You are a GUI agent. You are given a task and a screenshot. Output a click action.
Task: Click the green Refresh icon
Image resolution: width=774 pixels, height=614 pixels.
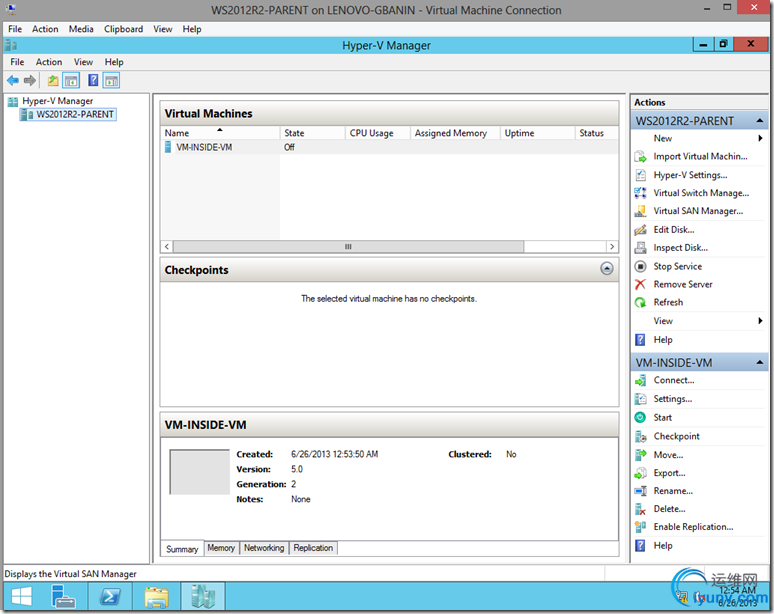tap(640, 303)
